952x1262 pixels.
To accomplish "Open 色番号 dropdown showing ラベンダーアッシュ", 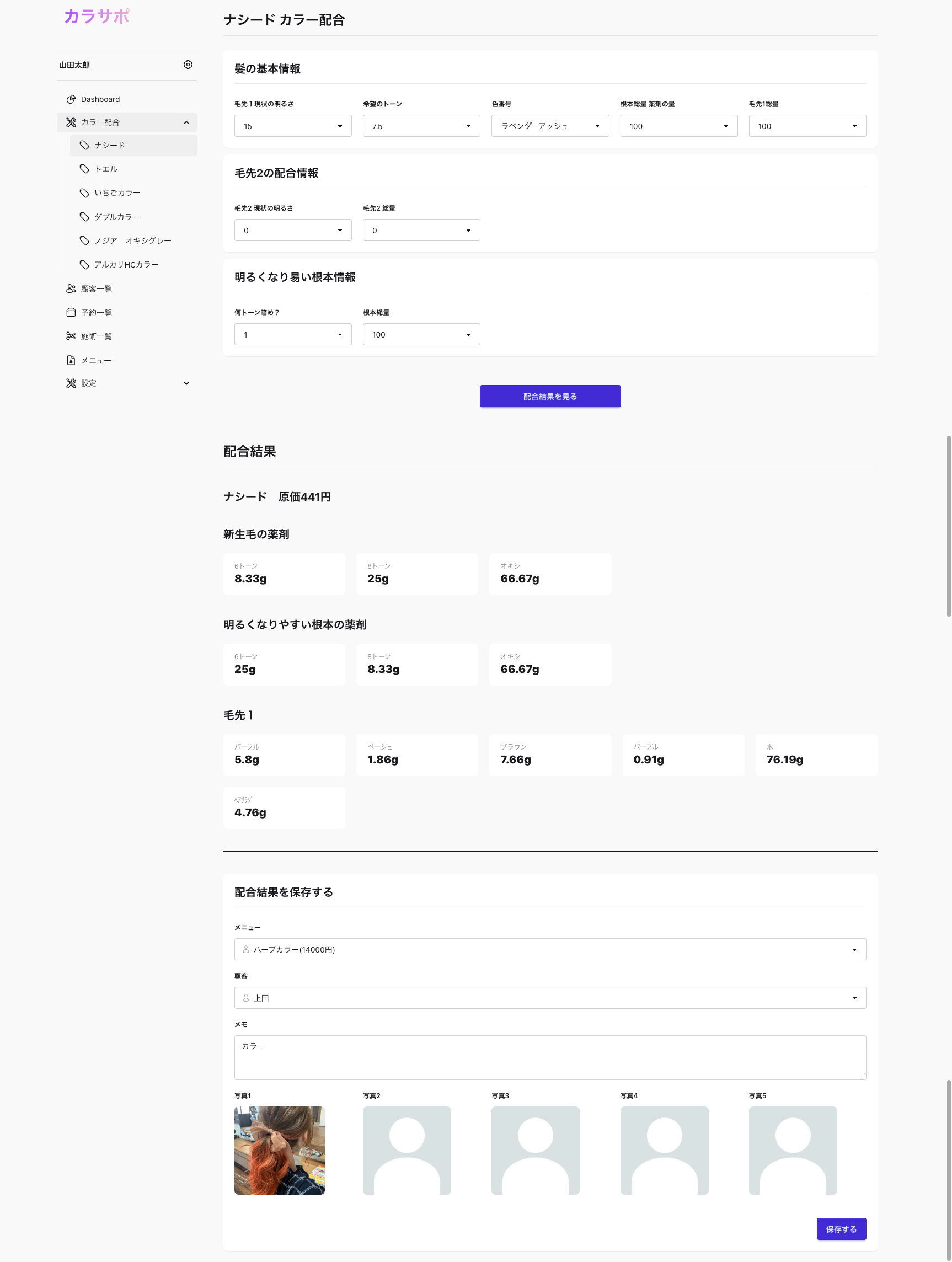I will pos(550,126).
